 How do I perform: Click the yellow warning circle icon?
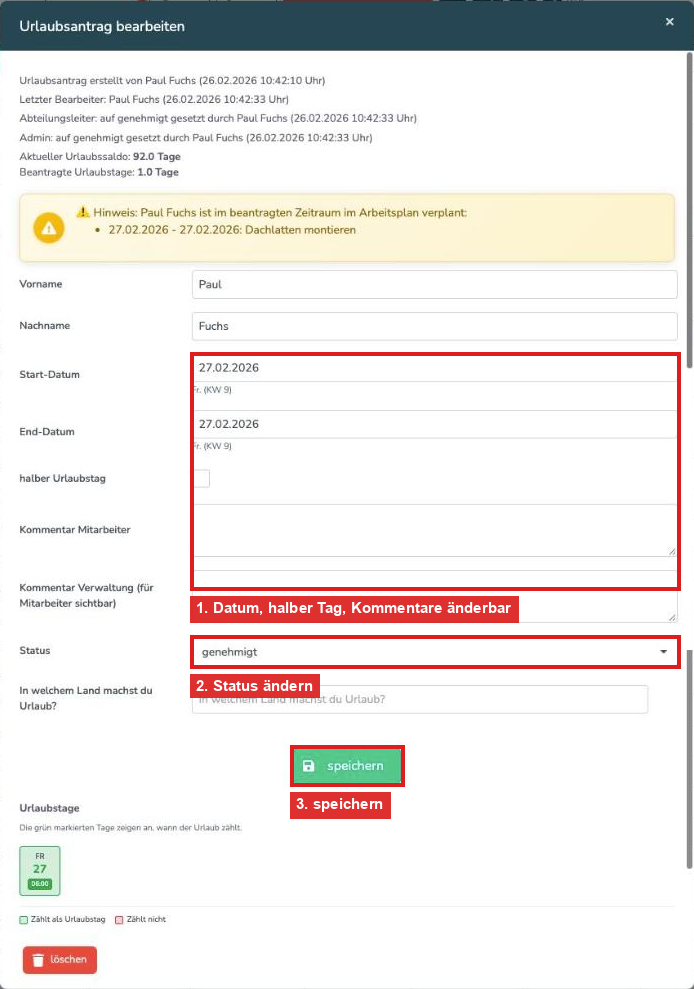(49, 228)
